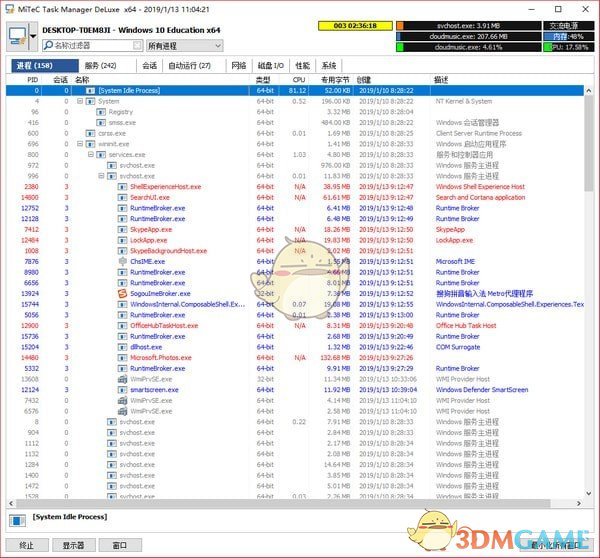600x558 pixels.
Task: Click the csrss.exe process icon
Action: click(x=90, y=133)
